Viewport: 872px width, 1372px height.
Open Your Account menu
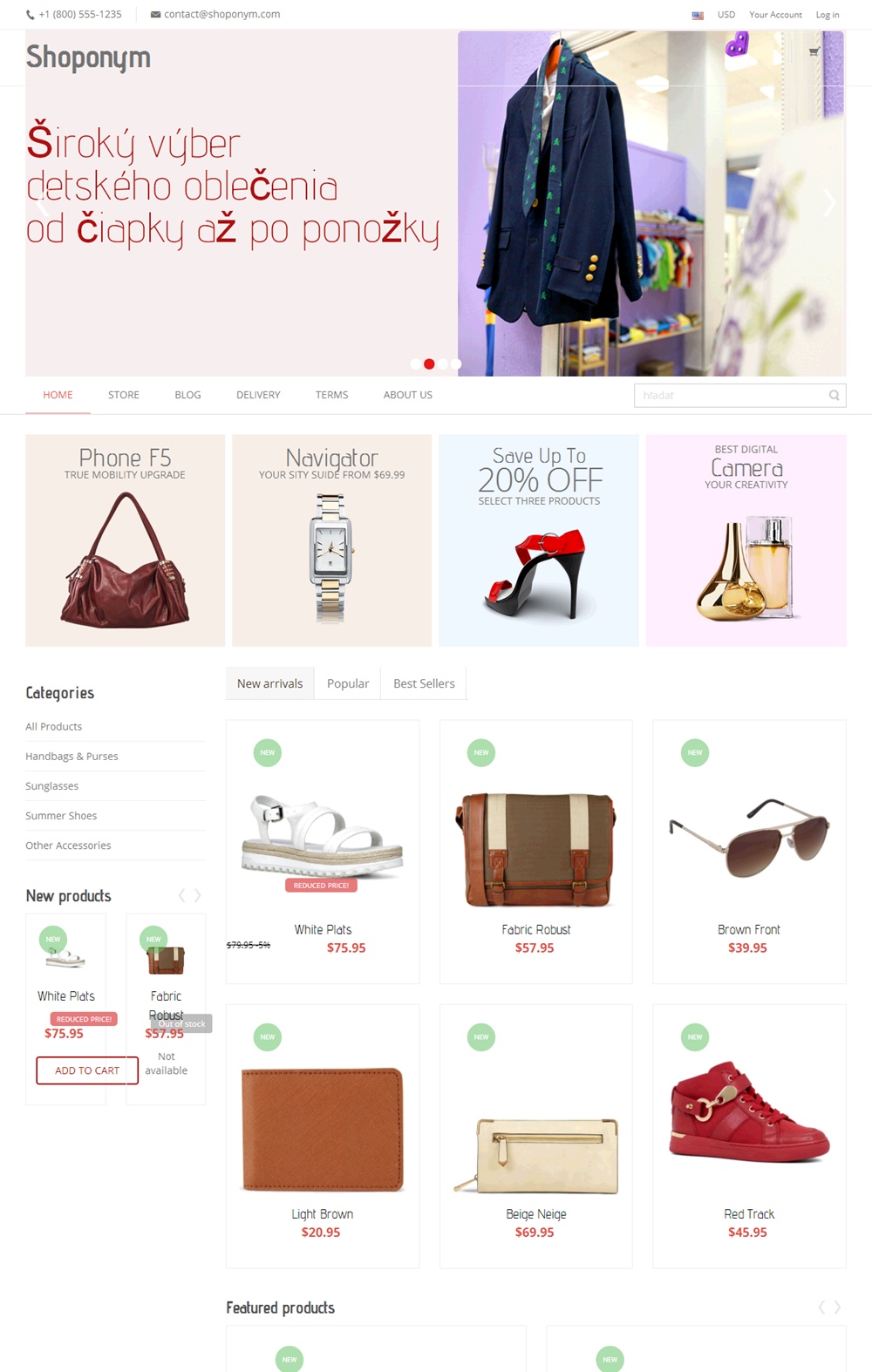[775, 15]
